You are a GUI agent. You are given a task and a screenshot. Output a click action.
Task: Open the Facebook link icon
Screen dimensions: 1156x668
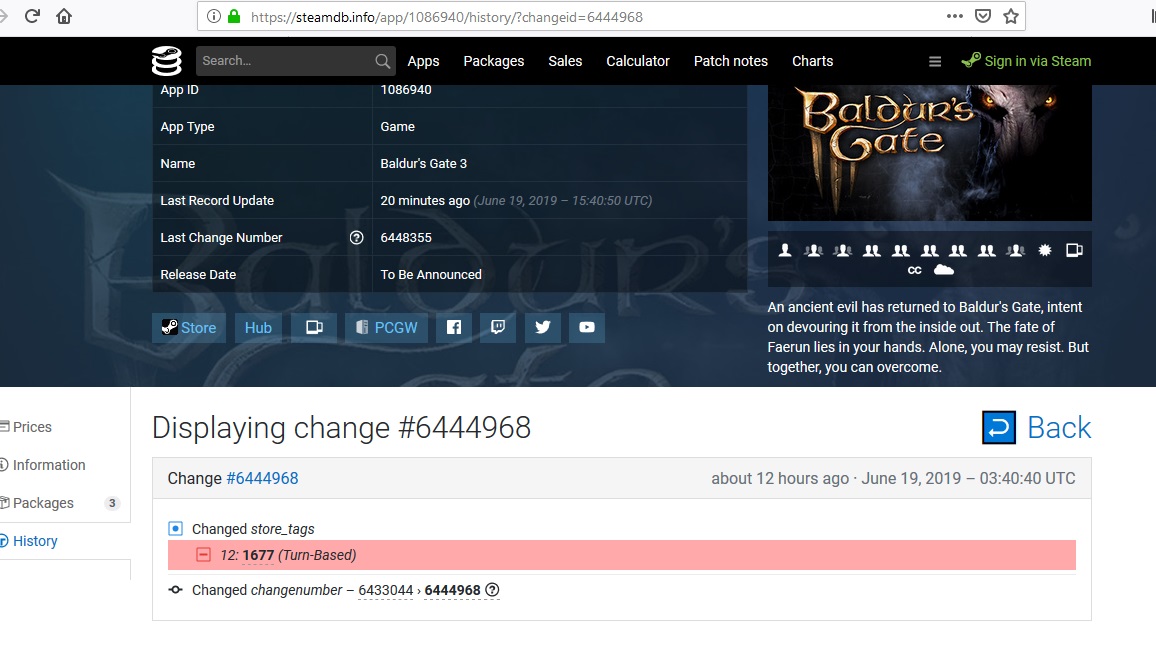coord(454,327)
